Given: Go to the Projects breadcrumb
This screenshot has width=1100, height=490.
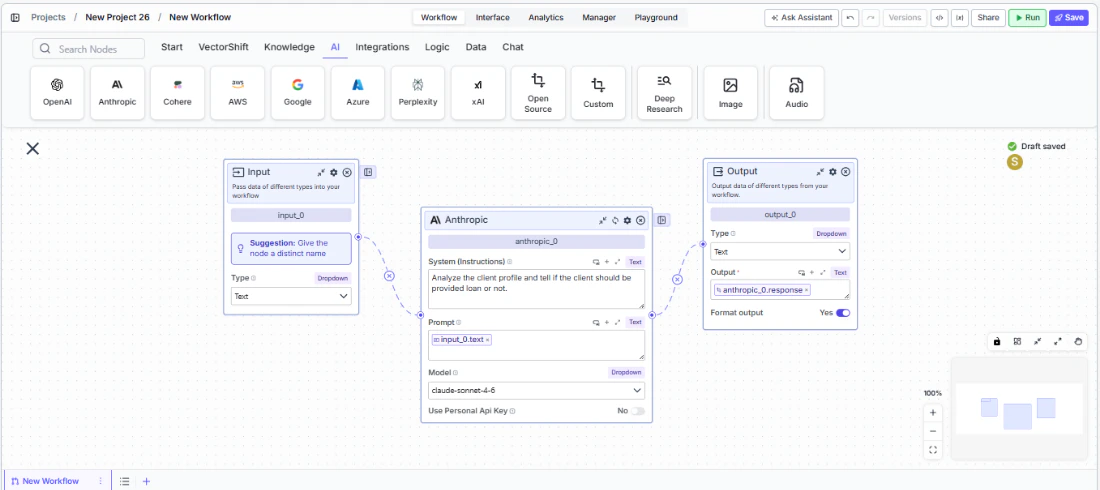Looking at the screenshot, I should tap(48, 18).
